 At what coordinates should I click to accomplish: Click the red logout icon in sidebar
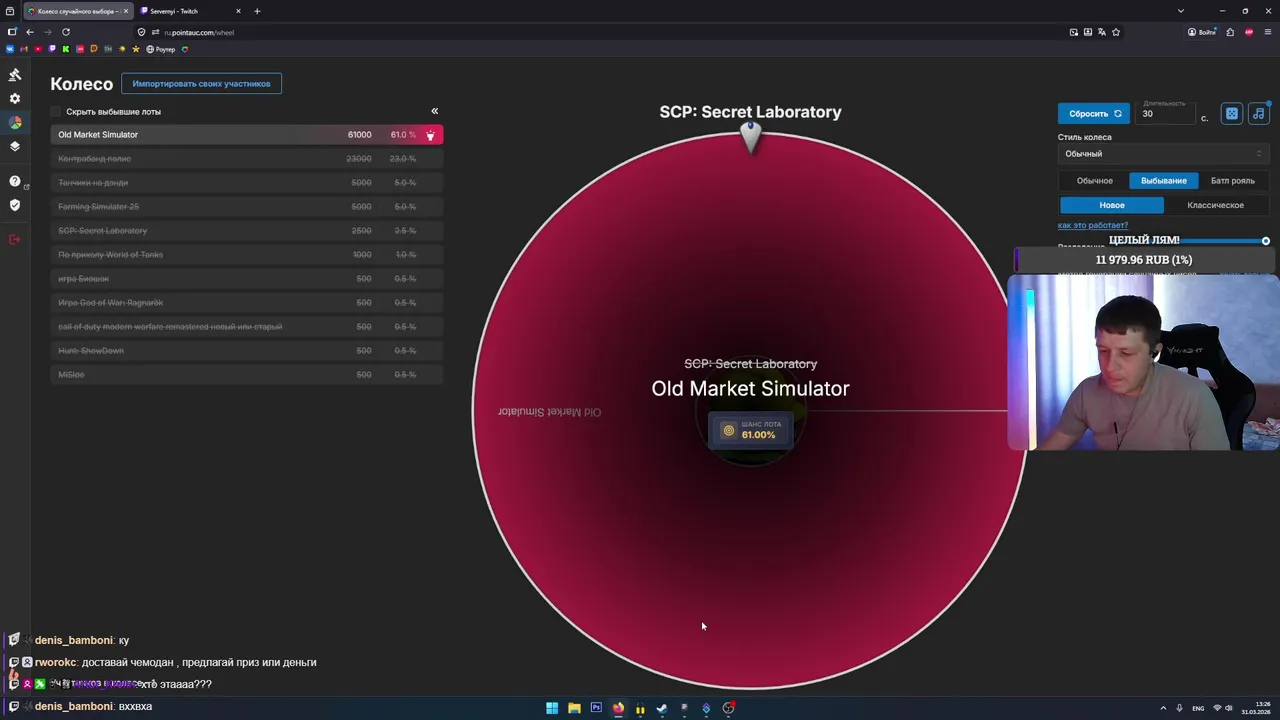[x=15, y=239]
